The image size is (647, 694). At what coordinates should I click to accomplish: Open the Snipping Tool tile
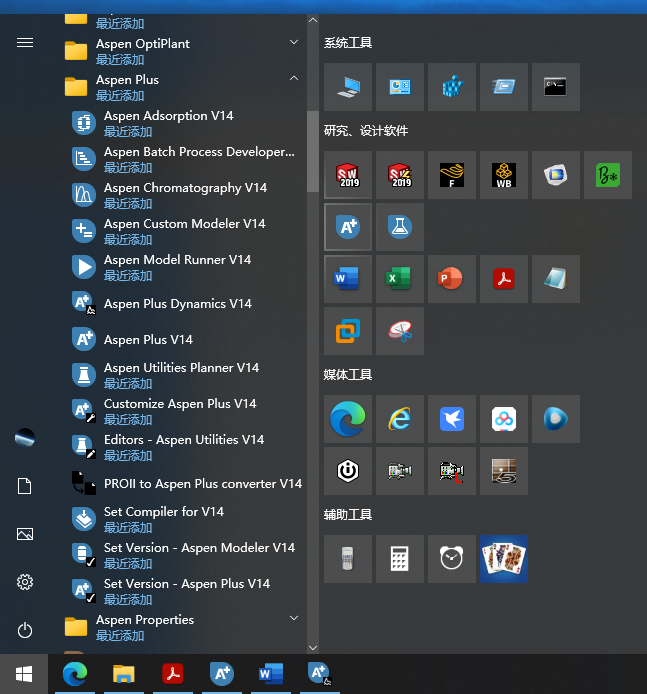[x=400, y=331]
